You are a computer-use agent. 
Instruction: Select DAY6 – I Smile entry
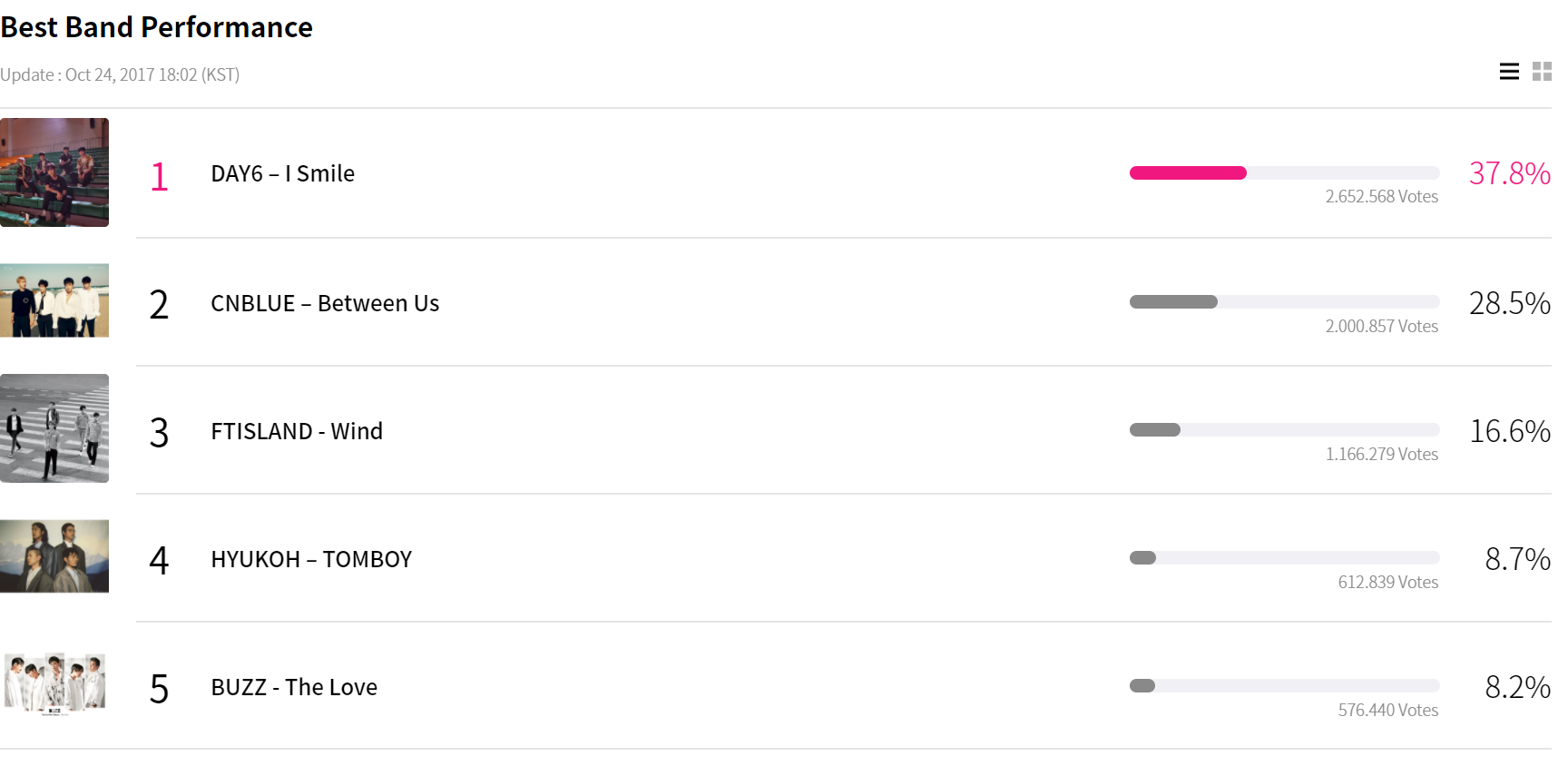282,173
